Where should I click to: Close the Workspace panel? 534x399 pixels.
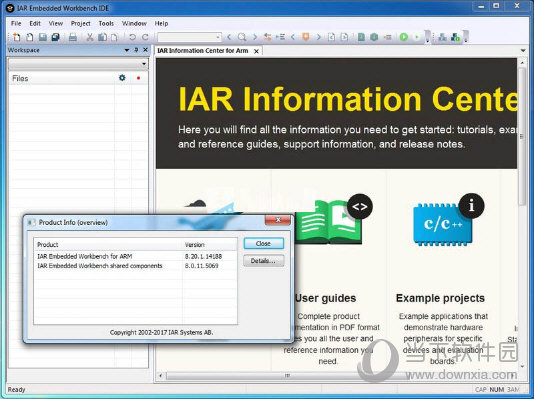point(145,50)
